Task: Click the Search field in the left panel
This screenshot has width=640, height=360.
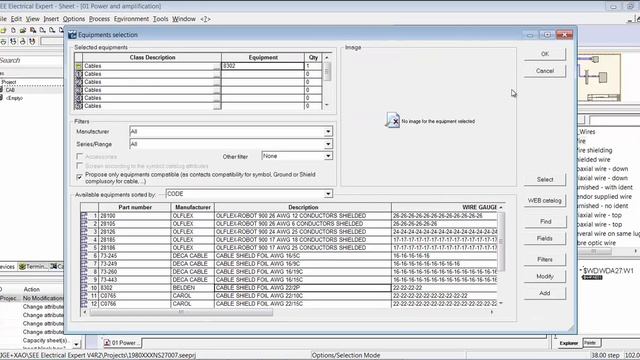Action: [x=31, y=60]
